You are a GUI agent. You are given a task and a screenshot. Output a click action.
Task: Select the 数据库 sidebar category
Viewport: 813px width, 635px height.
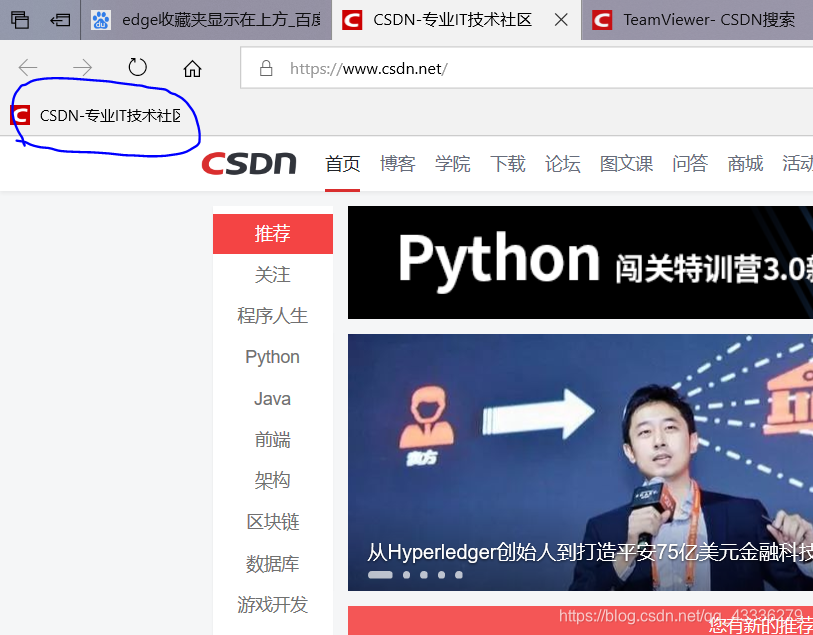tap(273, 563)
